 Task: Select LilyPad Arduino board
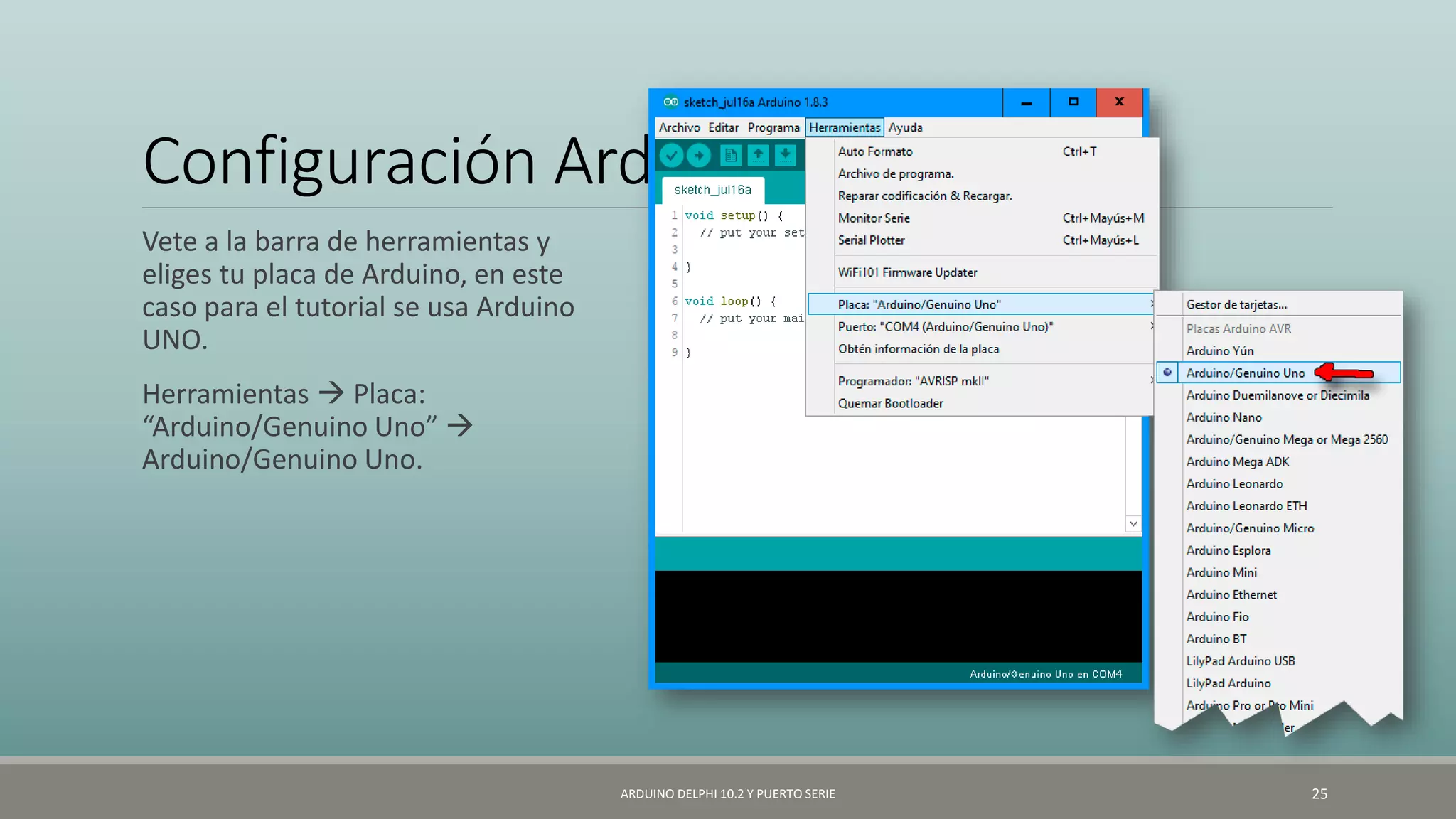(1278, 683)
